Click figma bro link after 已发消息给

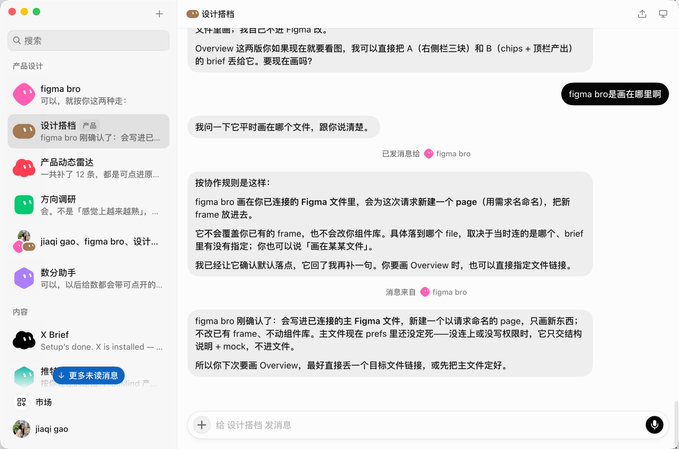coord(448,154)
